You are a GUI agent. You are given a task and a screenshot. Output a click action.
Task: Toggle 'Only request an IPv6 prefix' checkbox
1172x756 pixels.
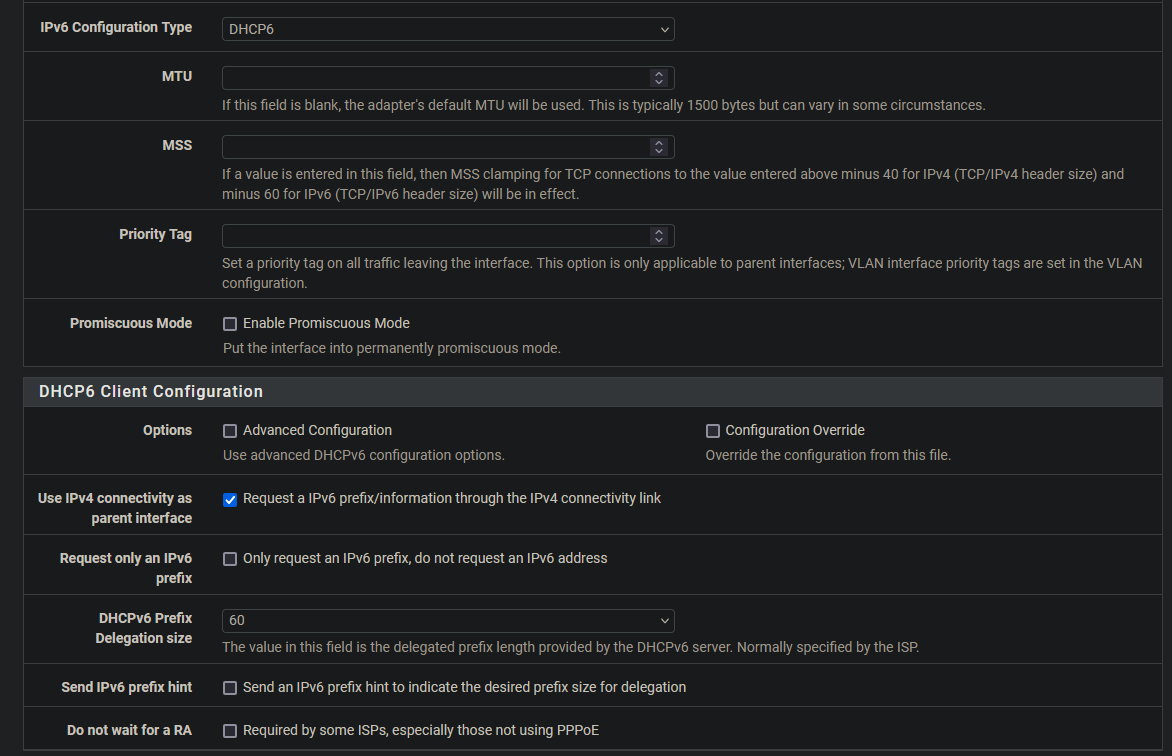coord(230,559)
